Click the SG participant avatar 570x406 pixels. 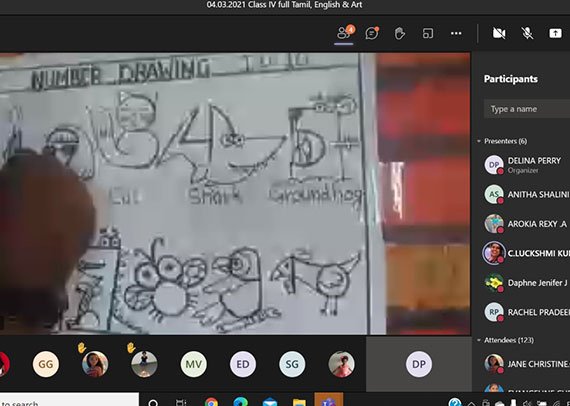coord(292,364)
